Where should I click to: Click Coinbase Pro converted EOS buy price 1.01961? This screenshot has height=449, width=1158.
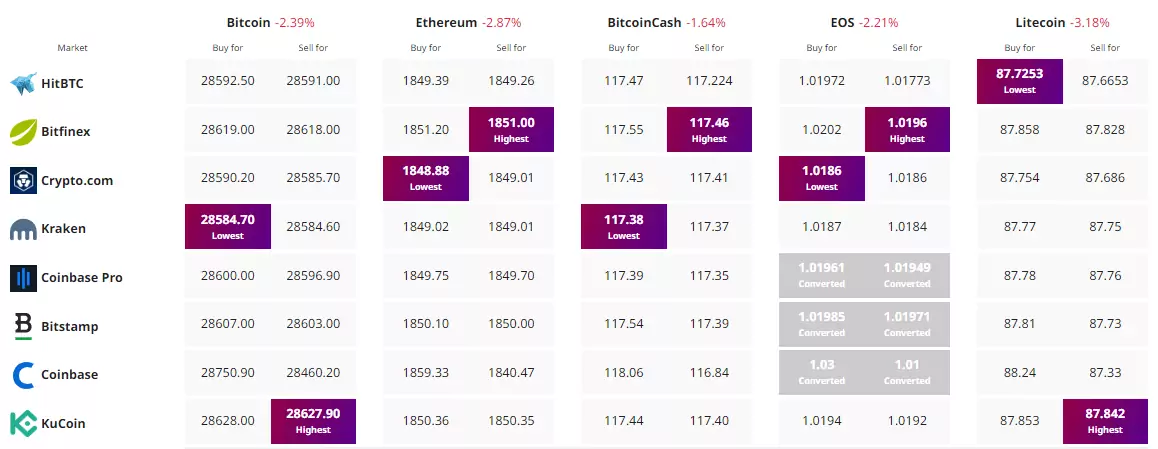[822, 275]
